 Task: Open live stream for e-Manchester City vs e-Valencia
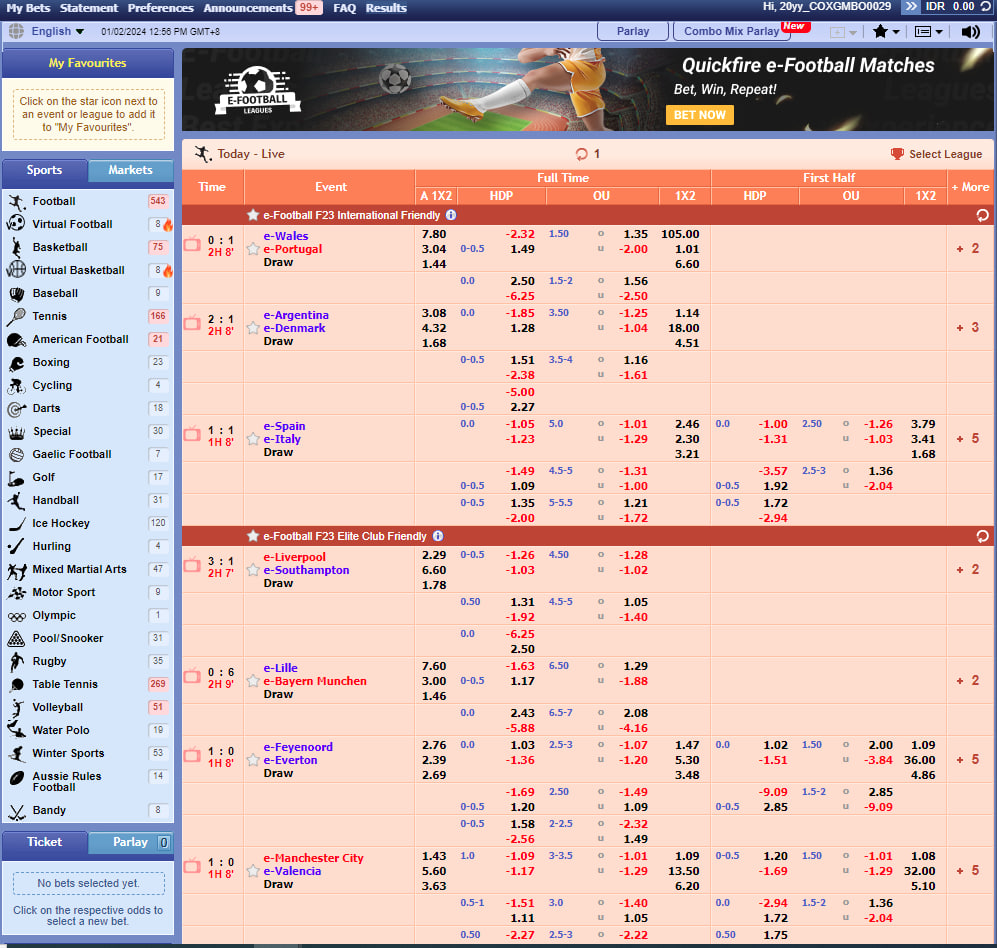(192, 866)
